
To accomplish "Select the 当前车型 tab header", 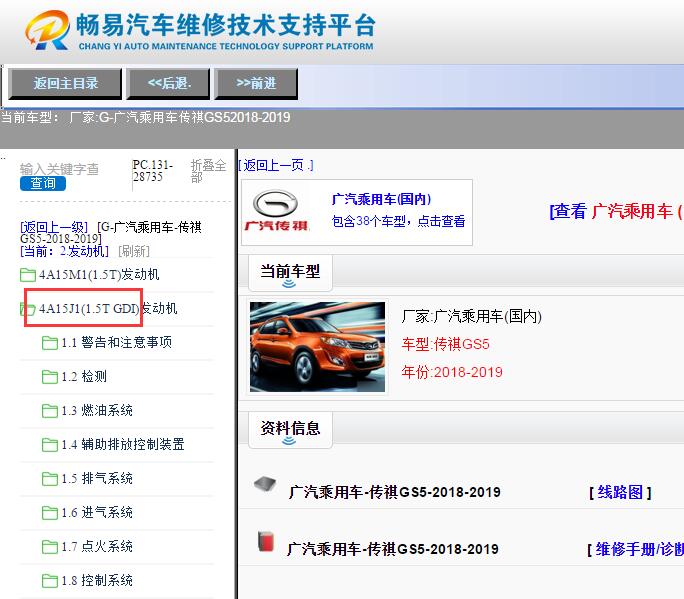I will 290,273.
